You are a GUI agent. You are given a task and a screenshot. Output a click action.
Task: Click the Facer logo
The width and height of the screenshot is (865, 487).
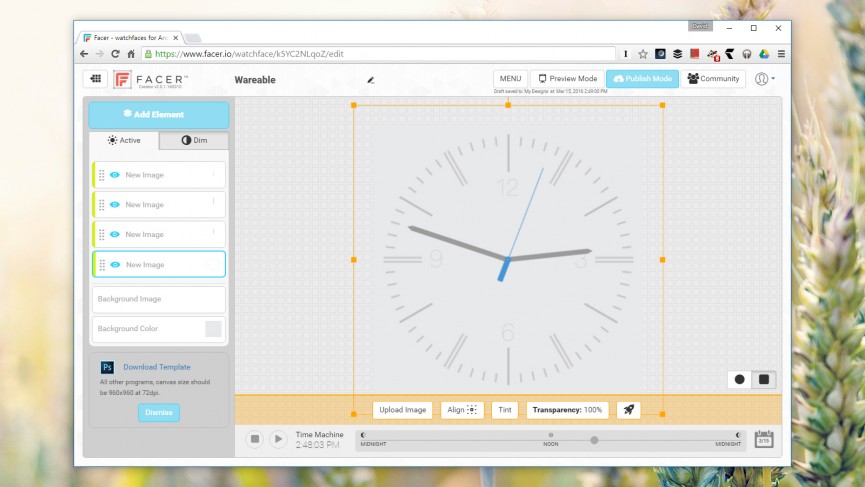151,80
